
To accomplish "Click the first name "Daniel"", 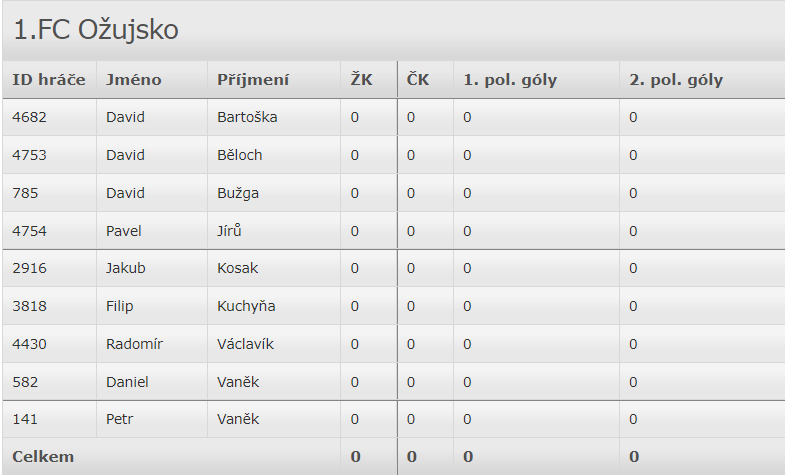I will [127, 382].
